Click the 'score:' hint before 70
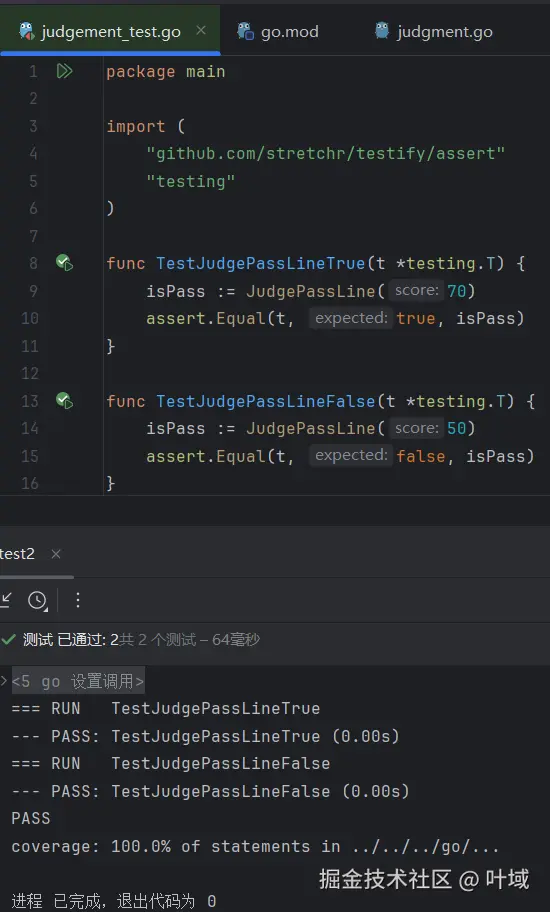Image resolution: width=550 pixels, height=912 pixels. [x=417, y=290]
